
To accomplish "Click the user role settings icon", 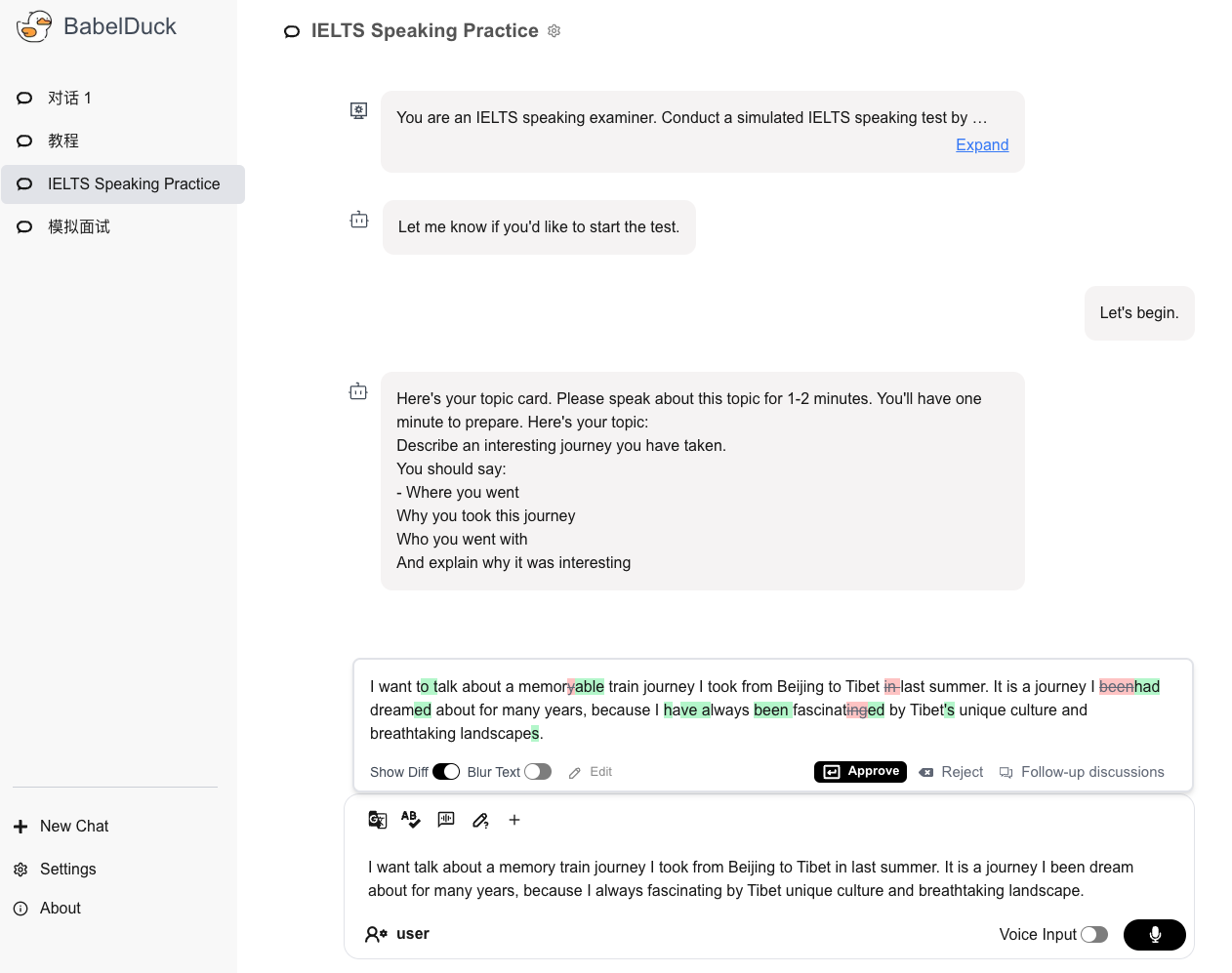I will pyautogui.click(x=376, y=934).
